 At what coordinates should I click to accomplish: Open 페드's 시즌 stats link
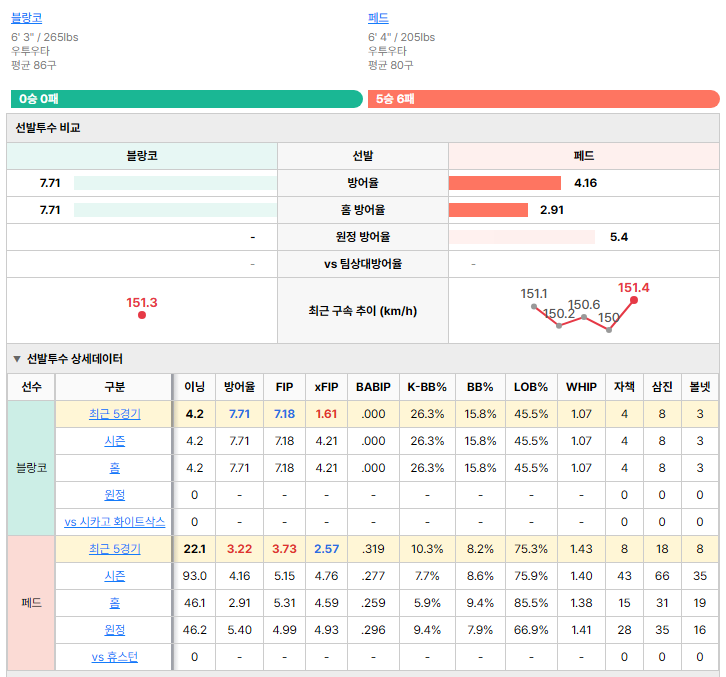point(114,576)
